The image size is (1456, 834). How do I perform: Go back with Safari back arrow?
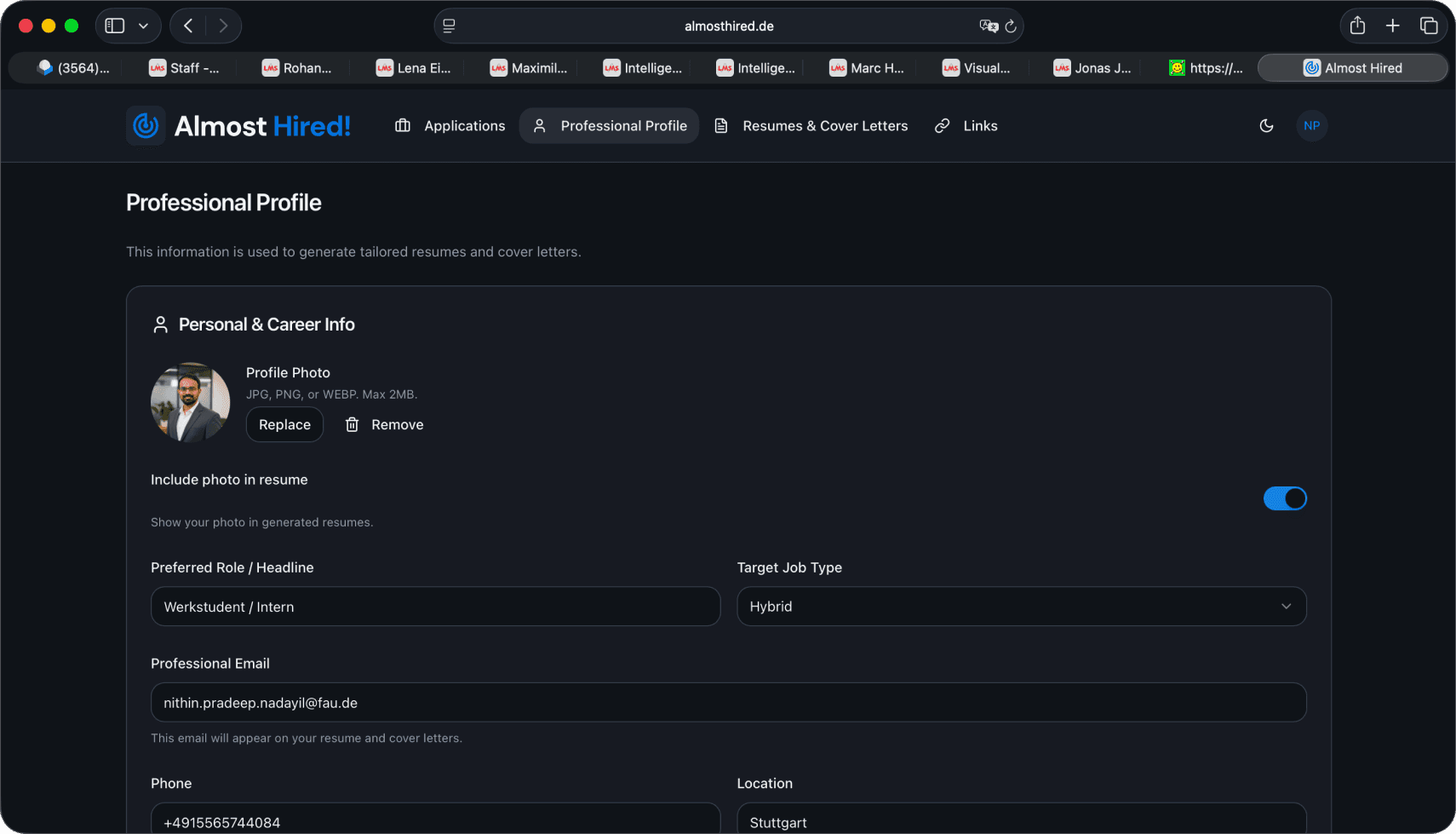click(189, 26)
